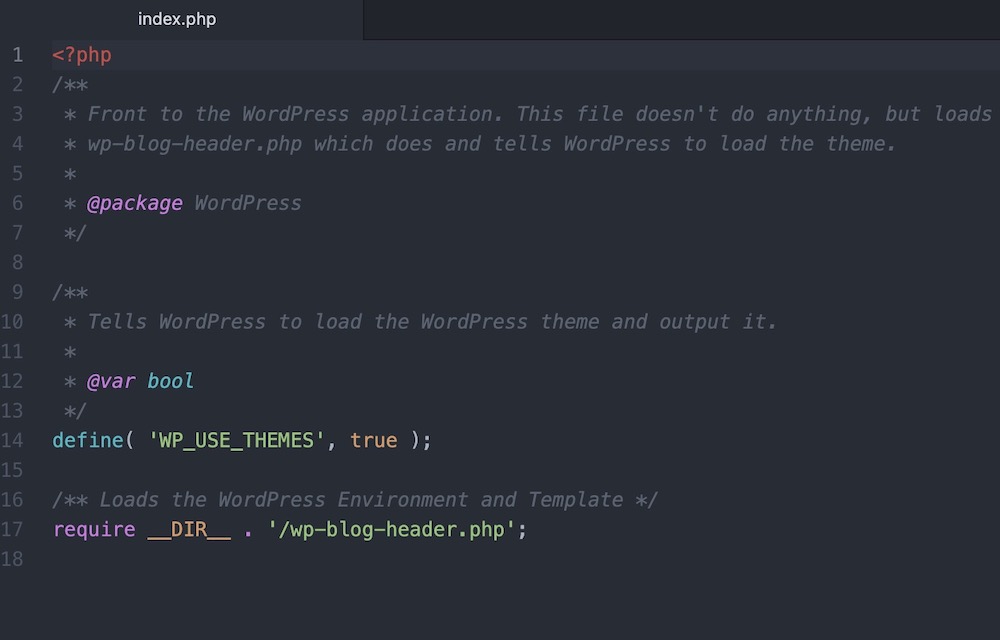Image resolution: width=1000 pixels, height=640 pixels.
Task: Click the require keyword
Action: click(x=94, y=530)
